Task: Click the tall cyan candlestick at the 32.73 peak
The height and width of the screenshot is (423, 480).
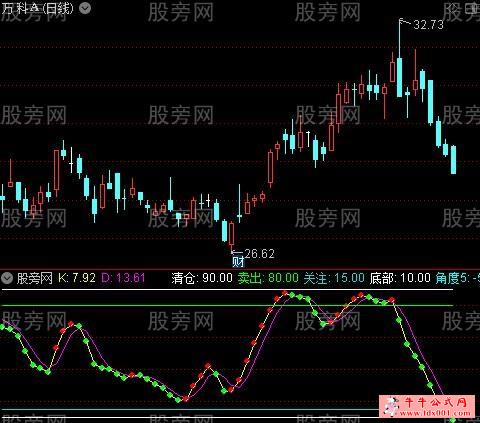Action: tap(399, 77)
